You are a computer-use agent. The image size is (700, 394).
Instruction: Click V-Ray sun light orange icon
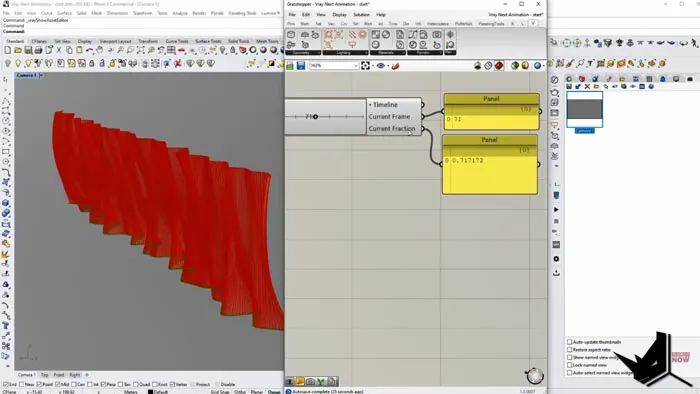362,34
